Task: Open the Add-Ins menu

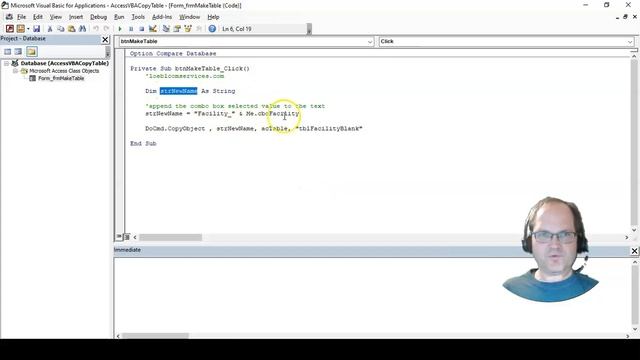Action: point(162,17)
